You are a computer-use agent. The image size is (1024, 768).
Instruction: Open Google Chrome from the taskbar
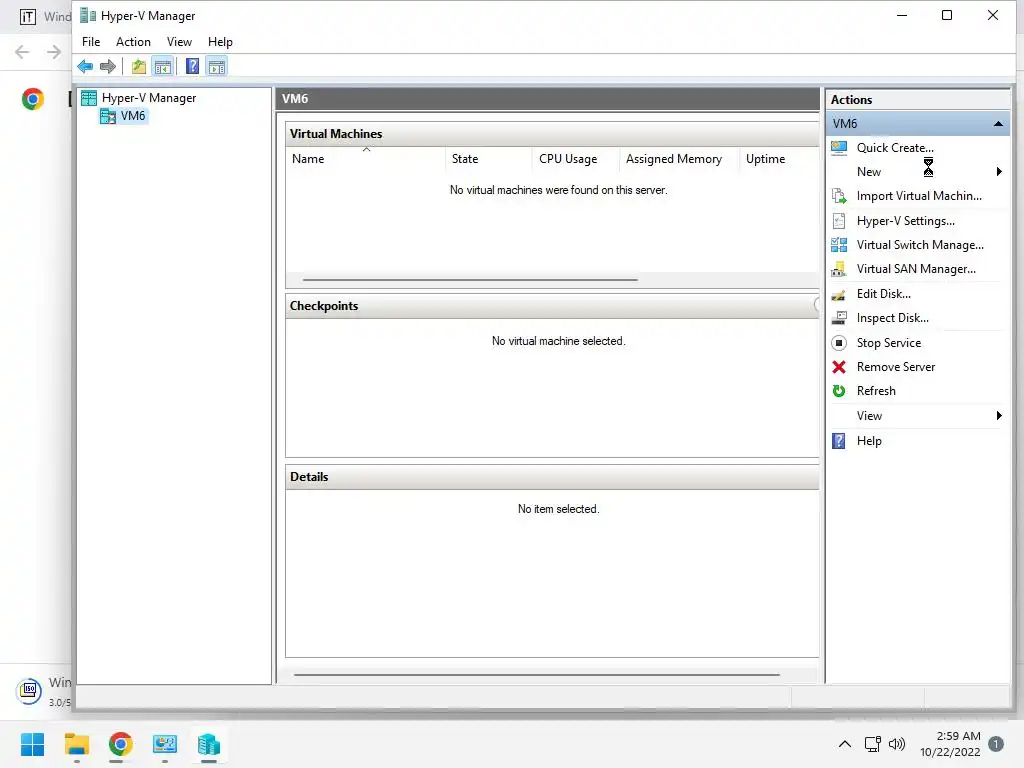120,744
